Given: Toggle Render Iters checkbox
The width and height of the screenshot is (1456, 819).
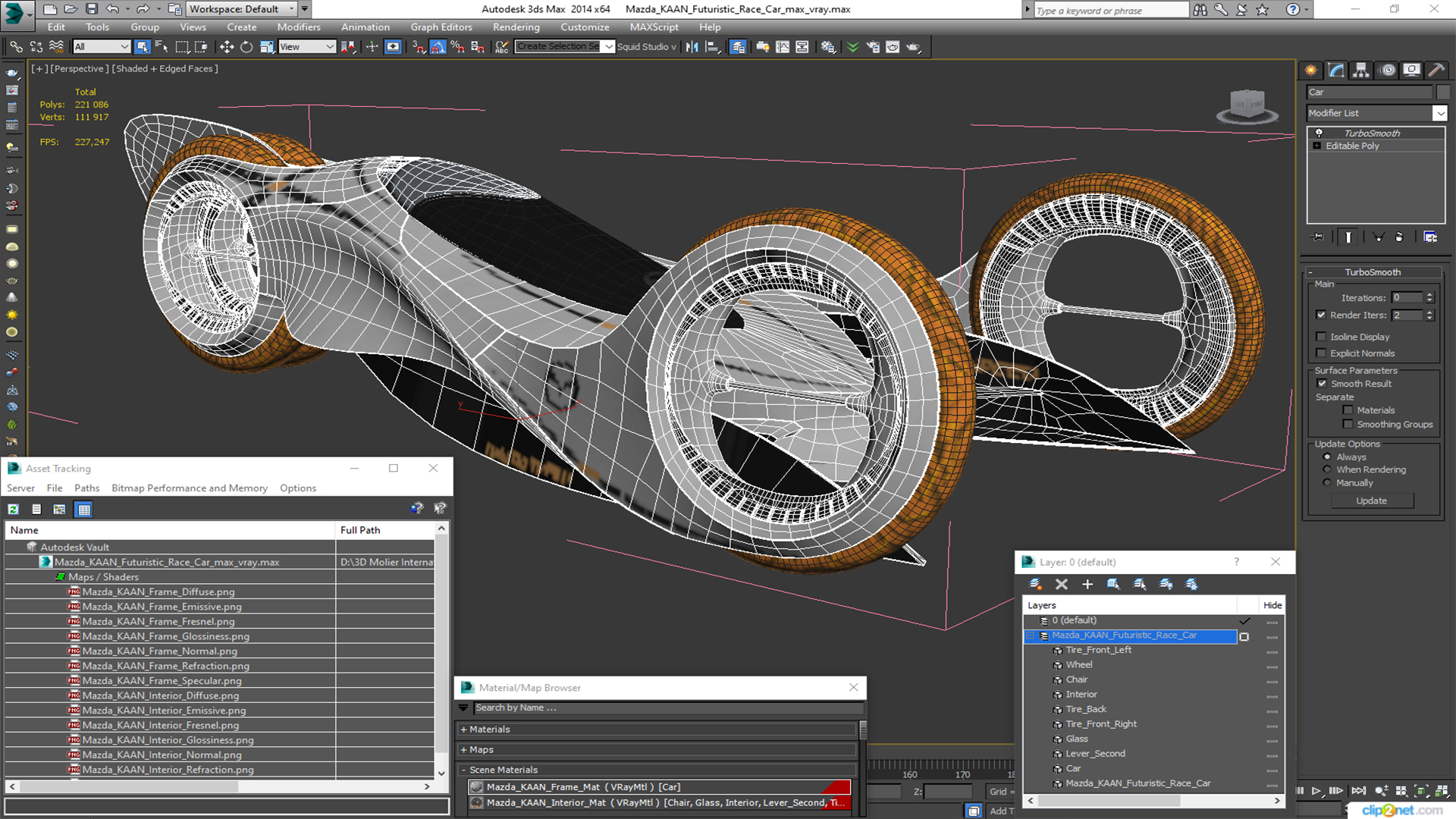Looking at the screenshot, I should tap(1321, 315).
